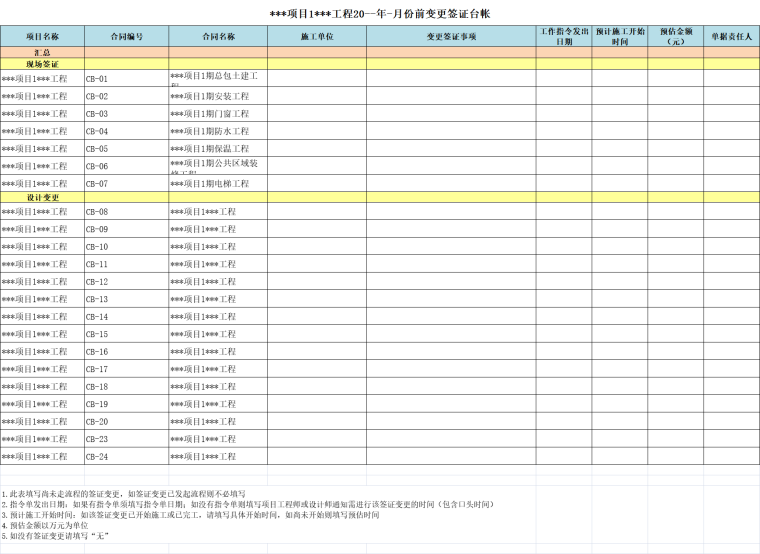
Task: Select cell CB-07
Action: [x=127, y=183]
